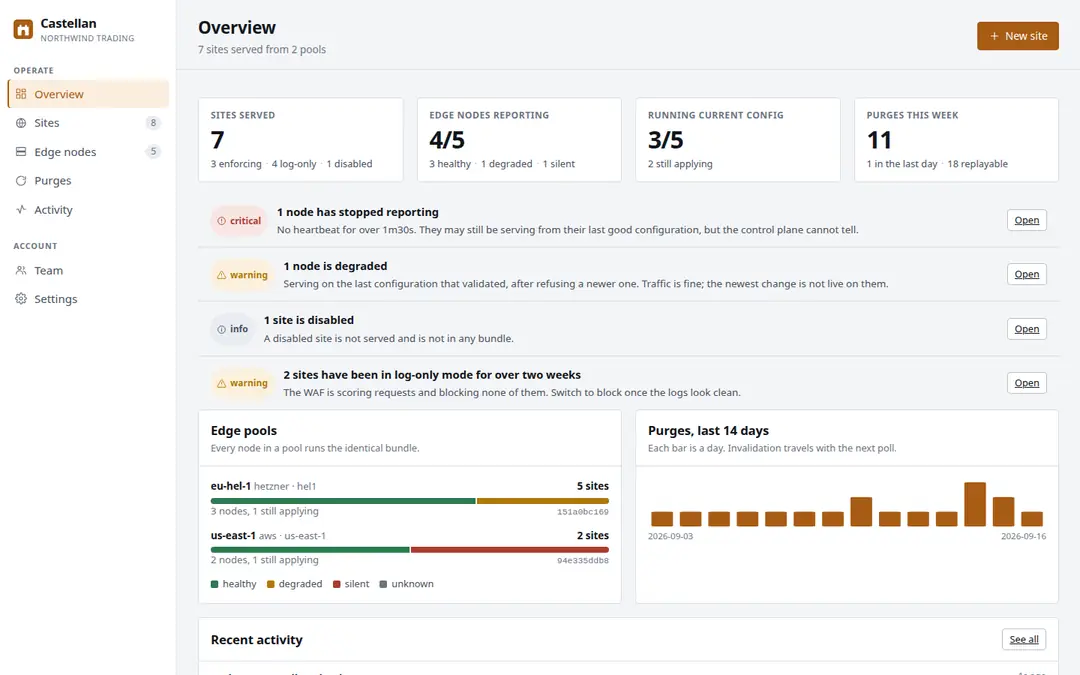
Task: Open the disabled site alert
Action: pos(1026,329)
